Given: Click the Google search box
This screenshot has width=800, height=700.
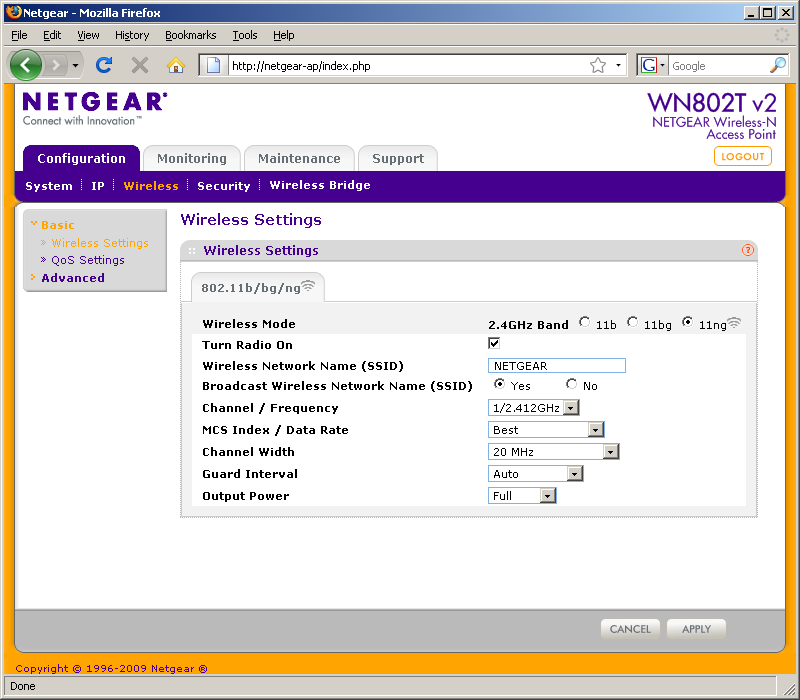Looking at the screenshot, I should pyautogui.click(x=718, y=65).
